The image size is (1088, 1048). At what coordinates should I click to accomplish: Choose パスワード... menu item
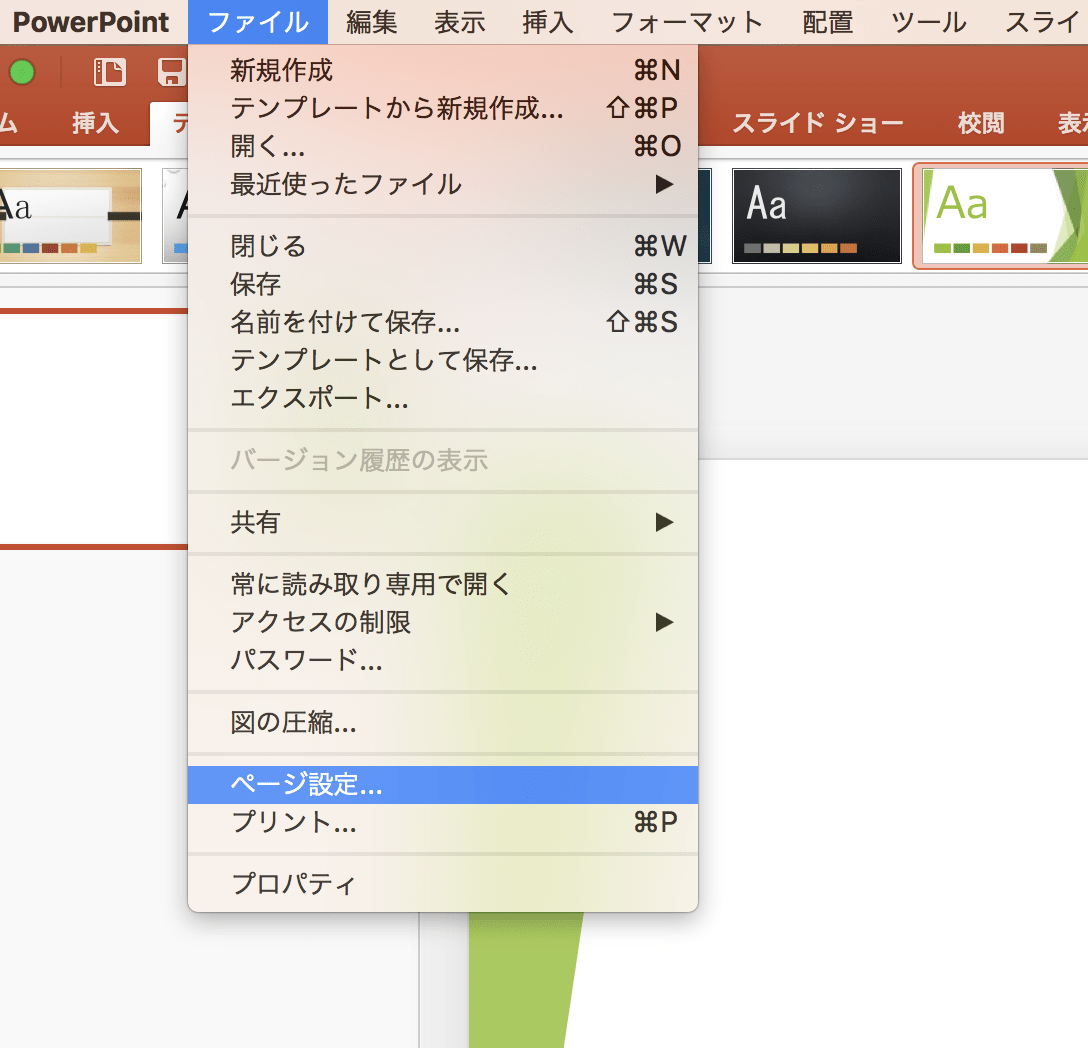click(x=443, y=661)
